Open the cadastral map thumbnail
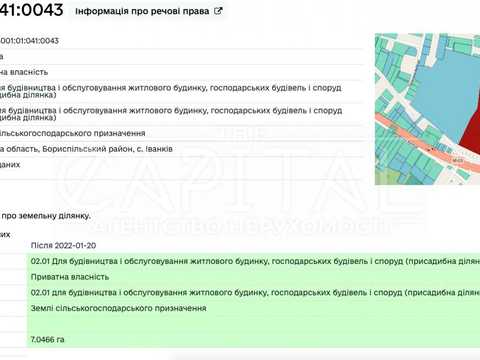 (x=427, y=109)
